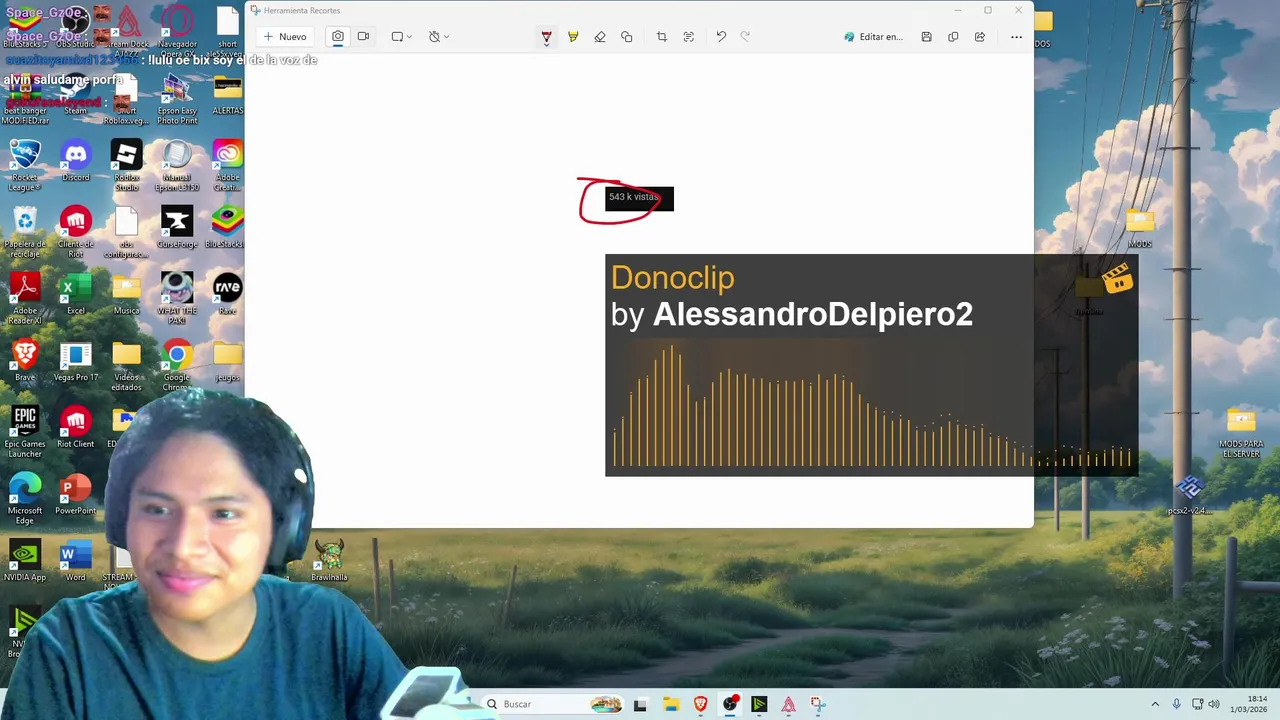This screenshot has width=1280, height=720.
Task: Click the taskbar Buscar search box
Action: pos(553,704)
